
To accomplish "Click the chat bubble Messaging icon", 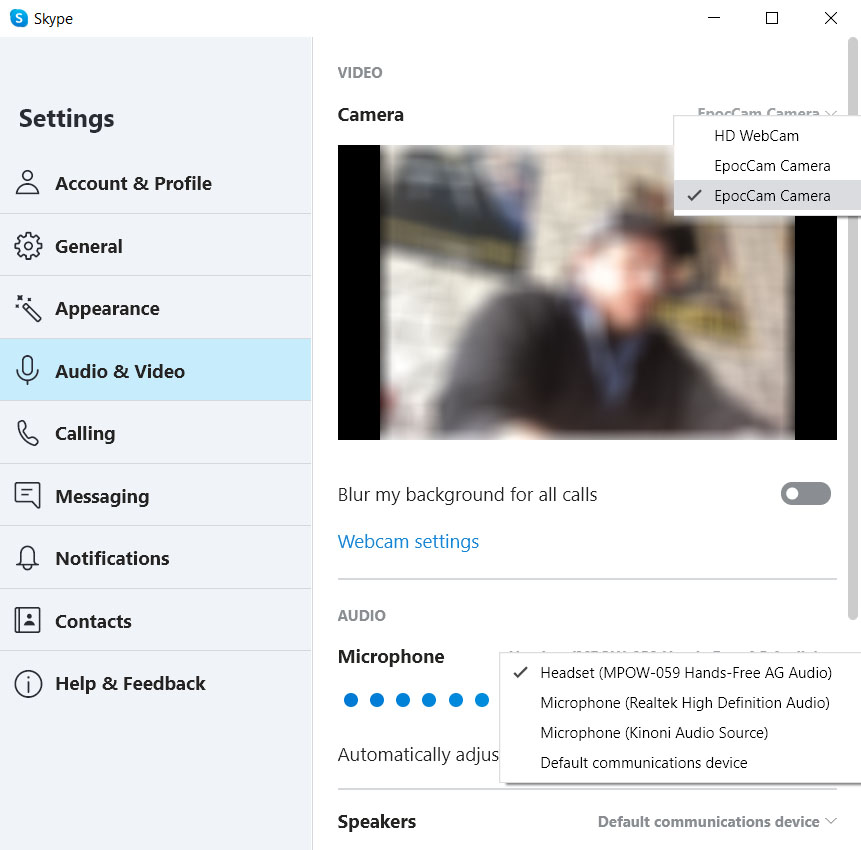I will coord(27,495).
